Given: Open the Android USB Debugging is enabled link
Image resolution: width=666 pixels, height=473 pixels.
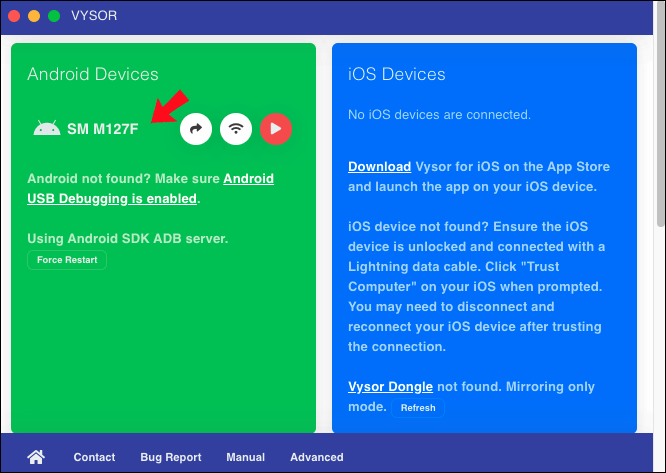Looking at the screenshot, I should (x=150, y=189).
